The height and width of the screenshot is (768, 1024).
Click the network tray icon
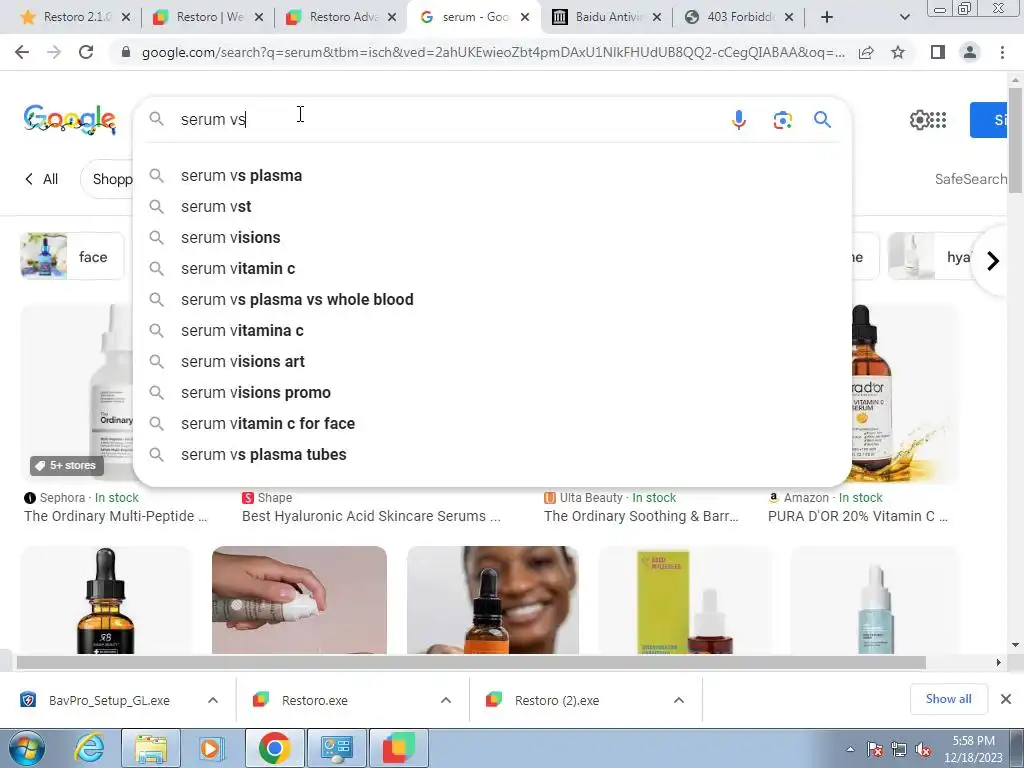(899, 750)
